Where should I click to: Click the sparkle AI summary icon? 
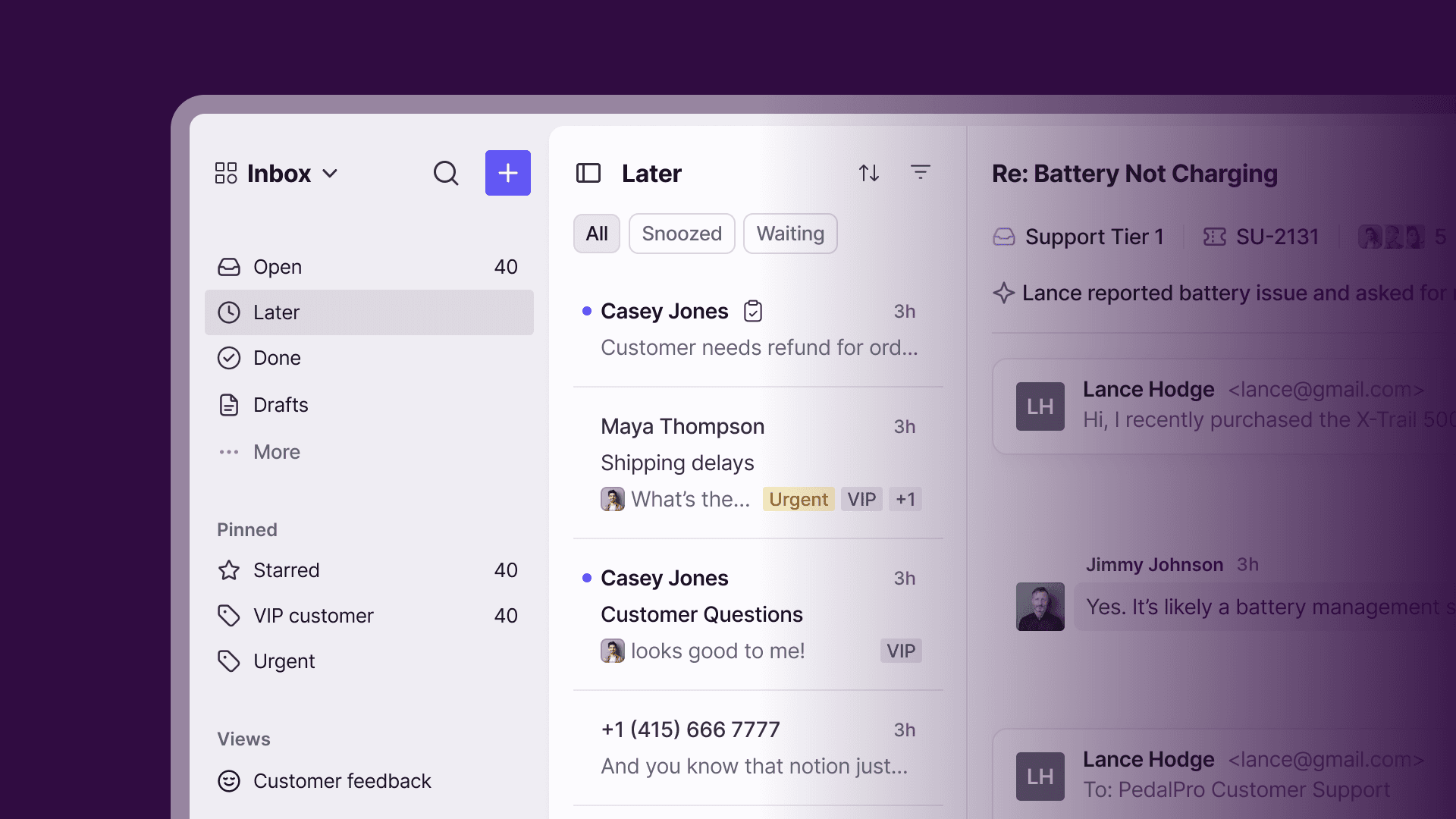1004,293
